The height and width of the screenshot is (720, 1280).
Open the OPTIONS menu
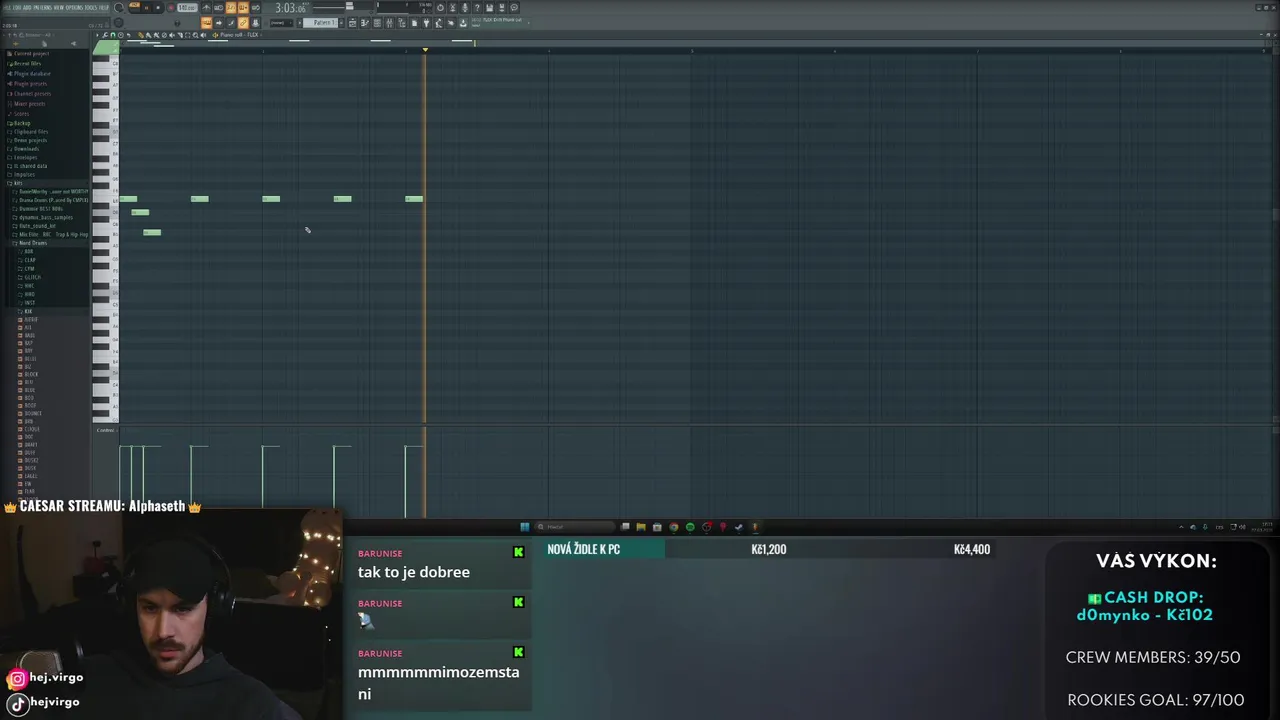(75, 7)
